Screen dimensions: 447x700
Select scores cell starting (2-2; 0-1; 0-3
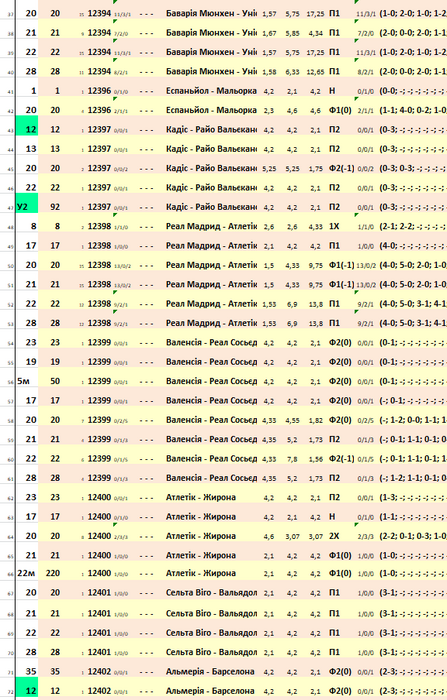[x=413, y=536]
